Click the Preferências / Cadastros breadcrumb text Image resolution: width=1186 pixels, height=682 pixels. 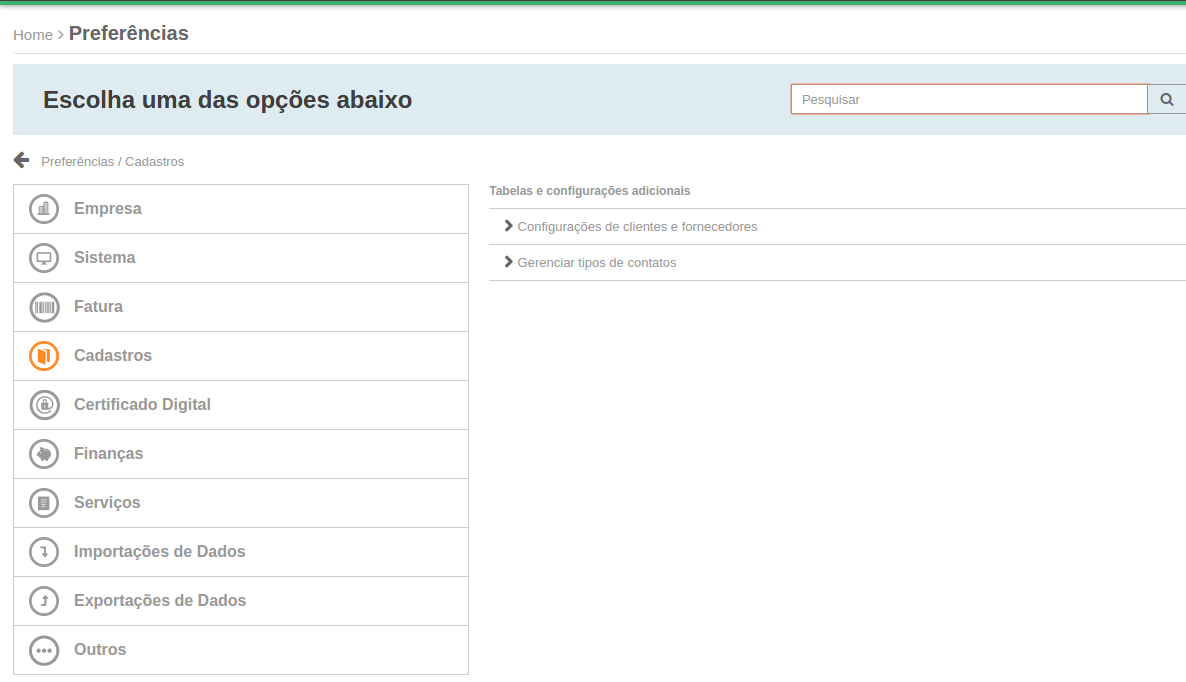pyautogui.click(x=113, y=162)
